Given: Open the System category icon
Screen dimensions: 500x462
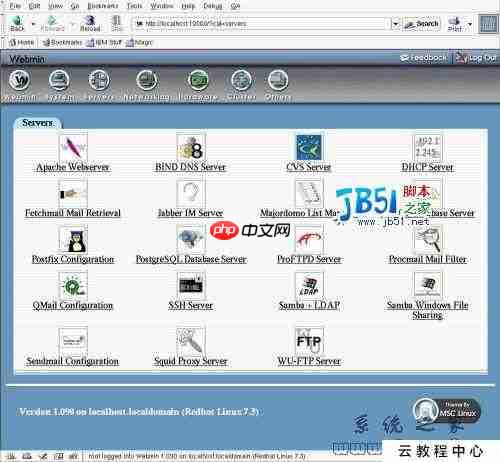Looking at the screenshot, I should click(x=59, y=80).
